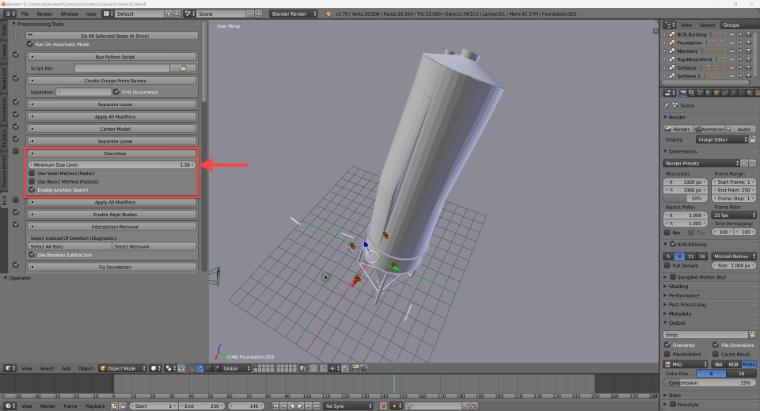Open the Object properties cube icon
This screenshot has width=760, height=411.
coord(716,93)
